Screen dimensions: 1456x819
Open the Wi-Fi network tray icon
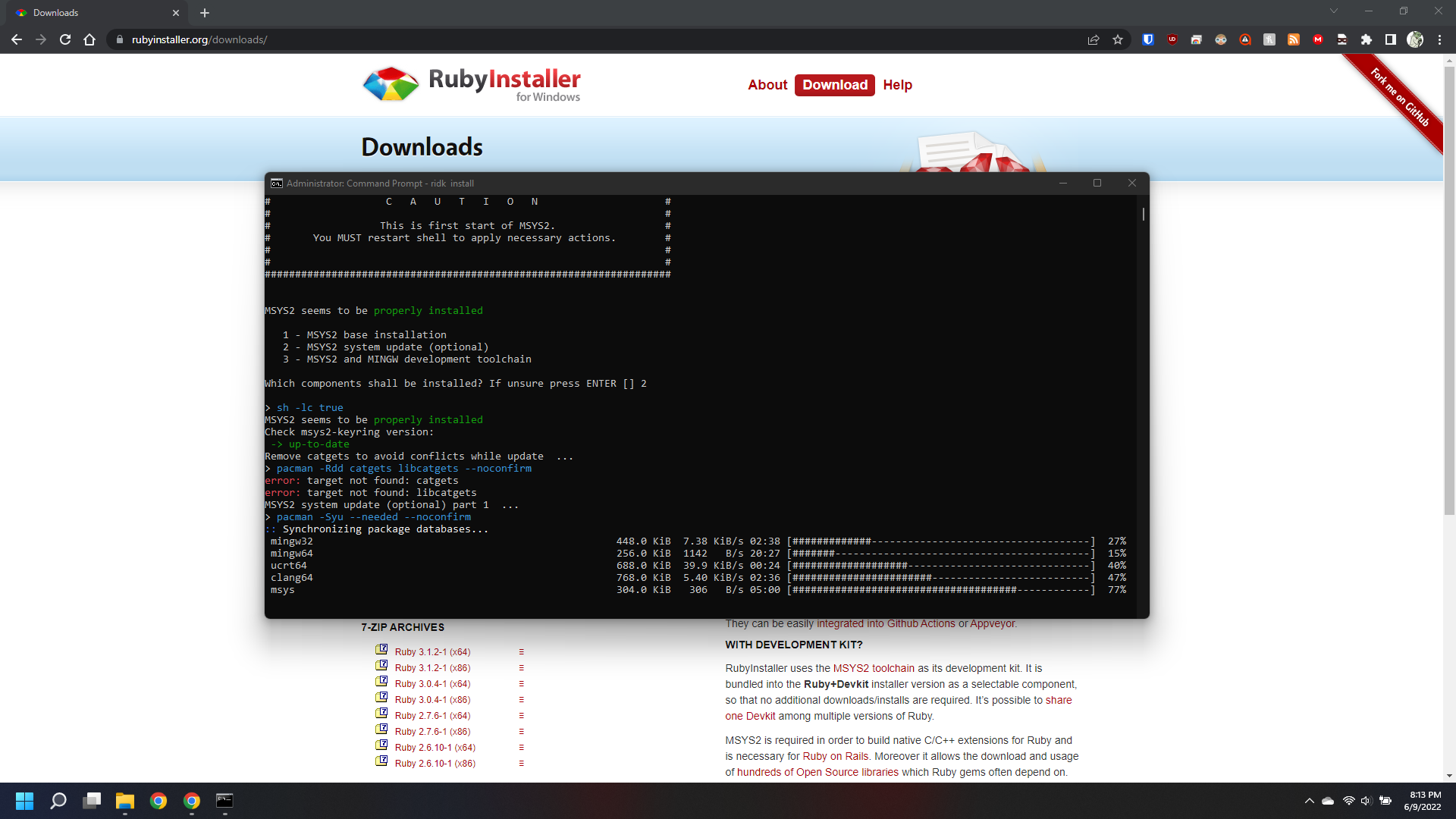[x=1348, y=801]
